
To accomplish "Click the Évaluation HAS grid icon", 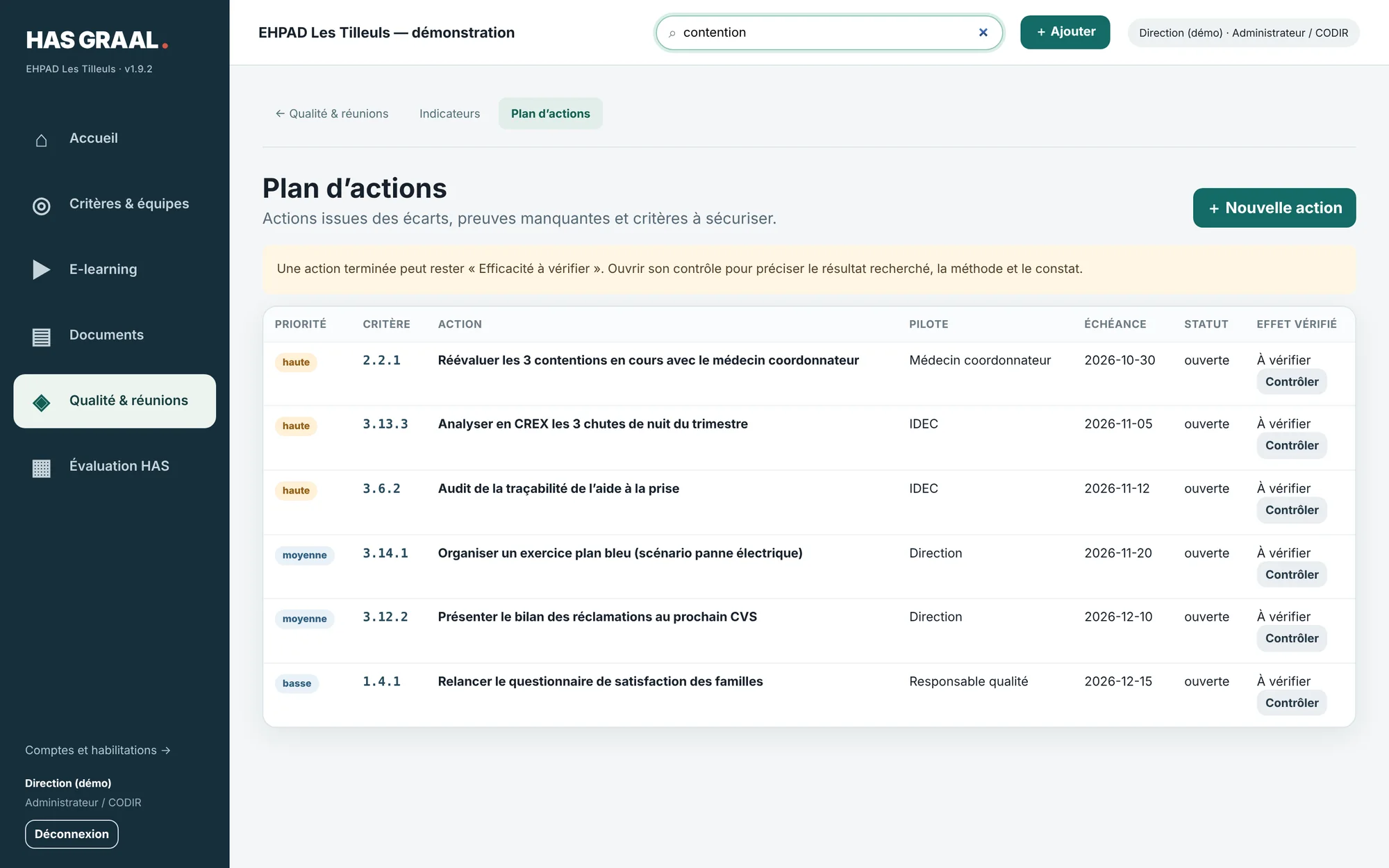I will (42, 469).
